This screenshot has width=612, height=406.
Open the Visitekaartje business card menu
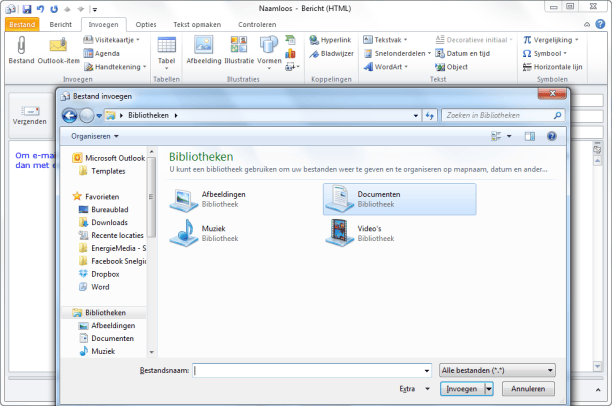point(112,39)
